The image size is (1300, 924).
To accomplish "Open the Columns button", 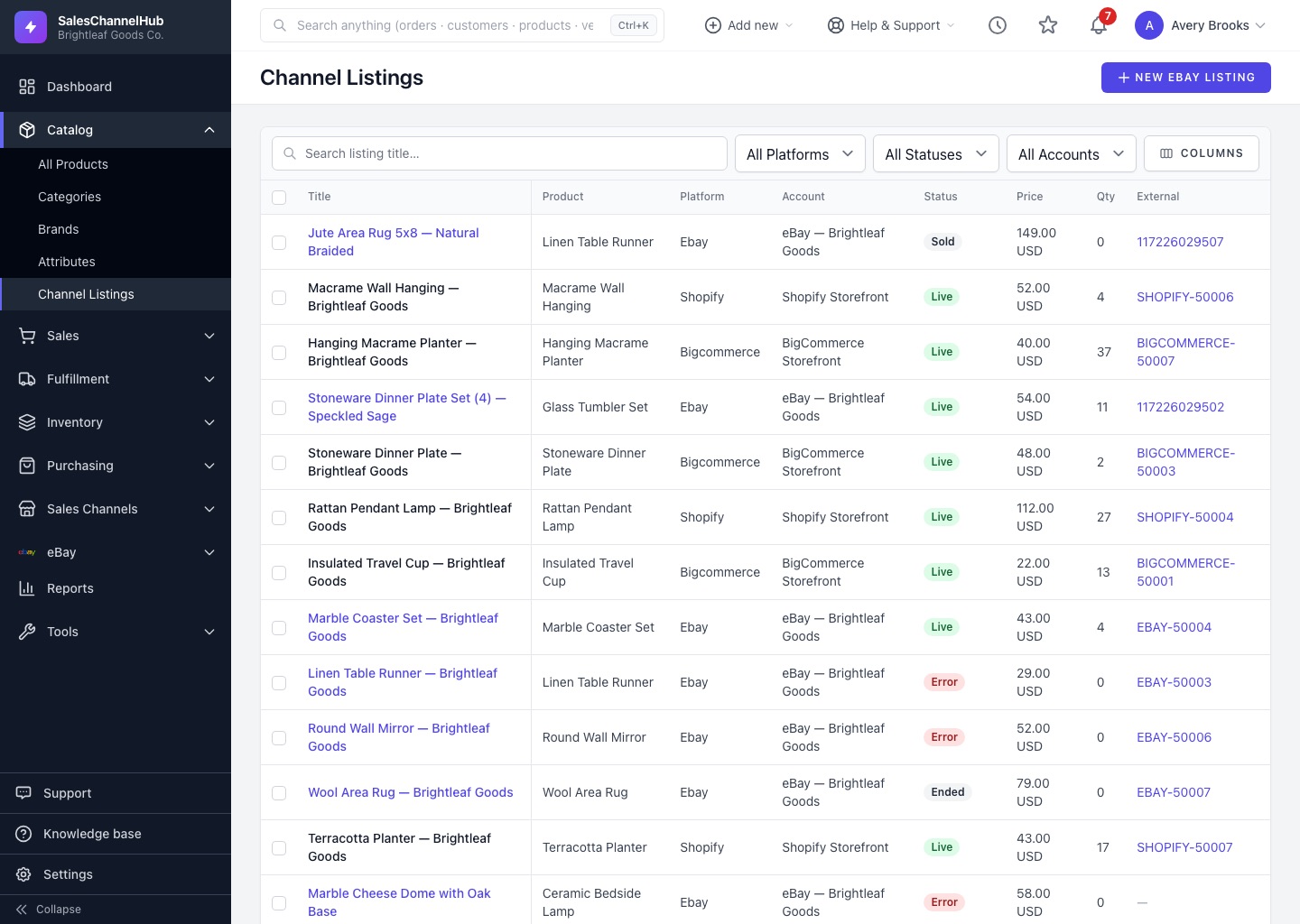I will click(x=1202, y=153).
